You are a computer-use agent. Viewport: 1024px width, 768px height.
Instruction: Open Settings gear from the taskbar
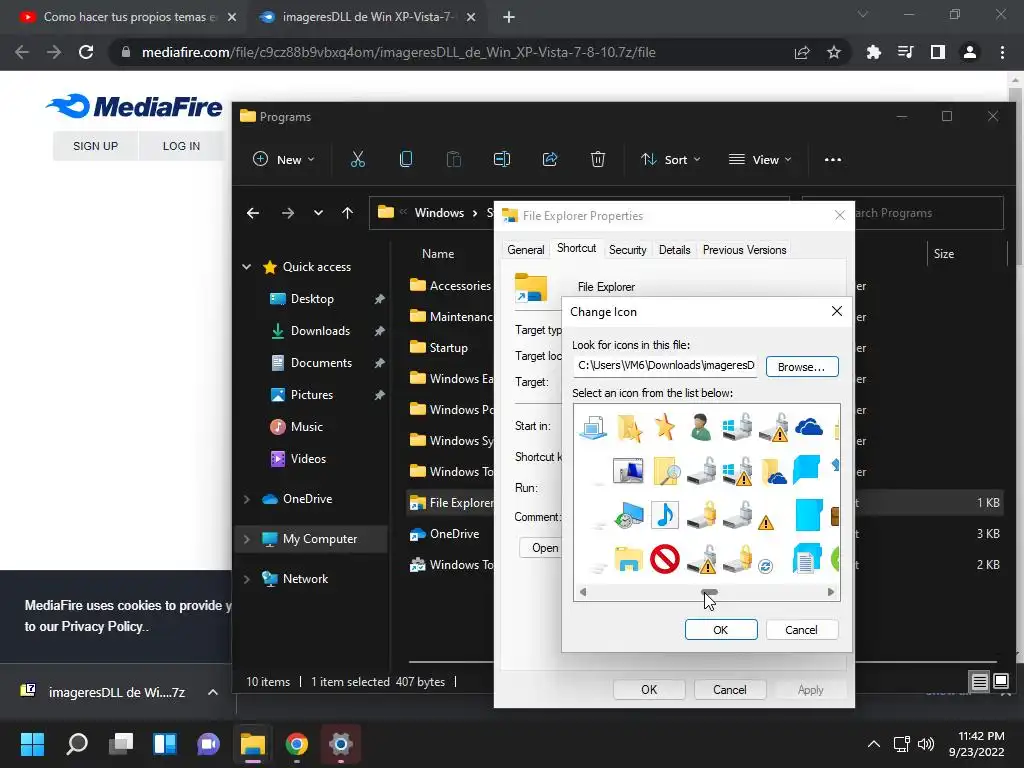340,744
